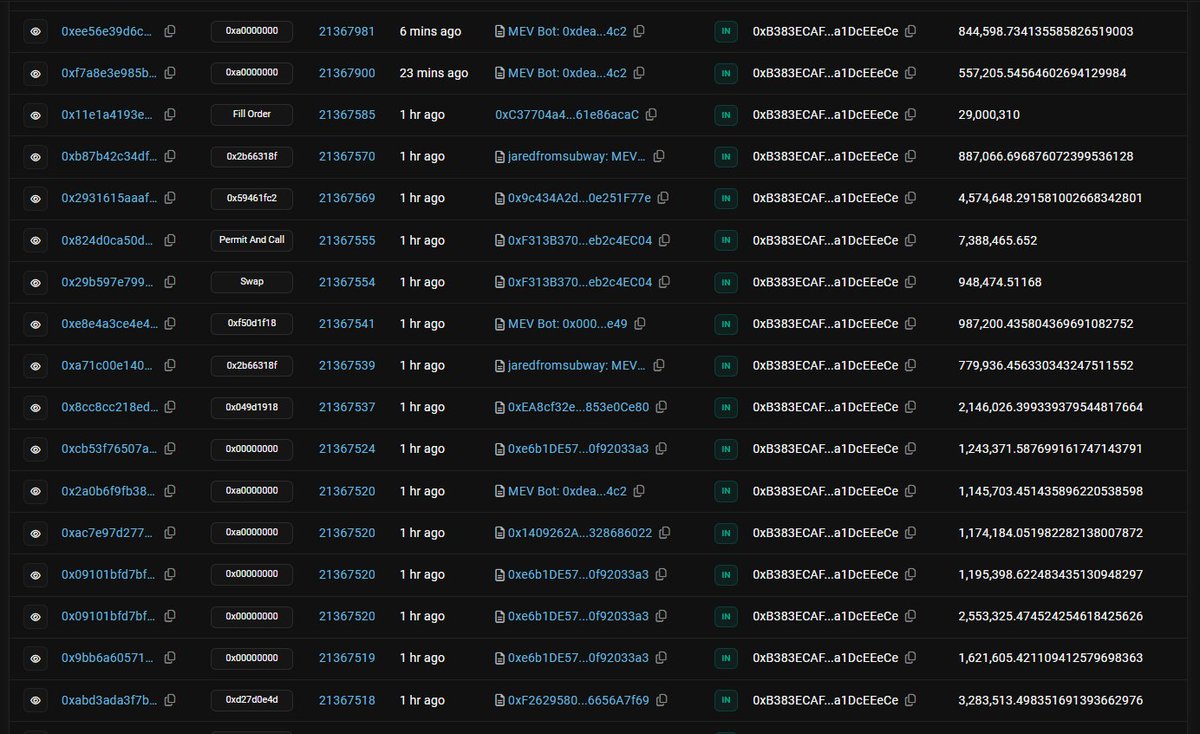Copy hash icon beside 0x2a0b6f9fb38
This screenshot has height=734, width=1200.
click(x=170, y=492)
